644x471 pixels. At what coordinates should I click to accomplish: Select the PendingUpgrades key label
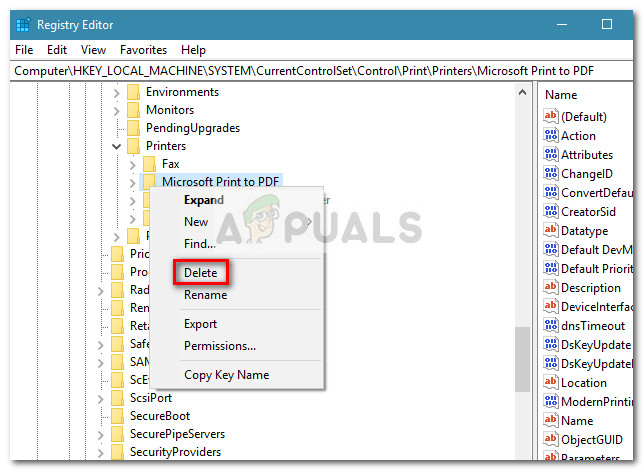pos(193,128)
